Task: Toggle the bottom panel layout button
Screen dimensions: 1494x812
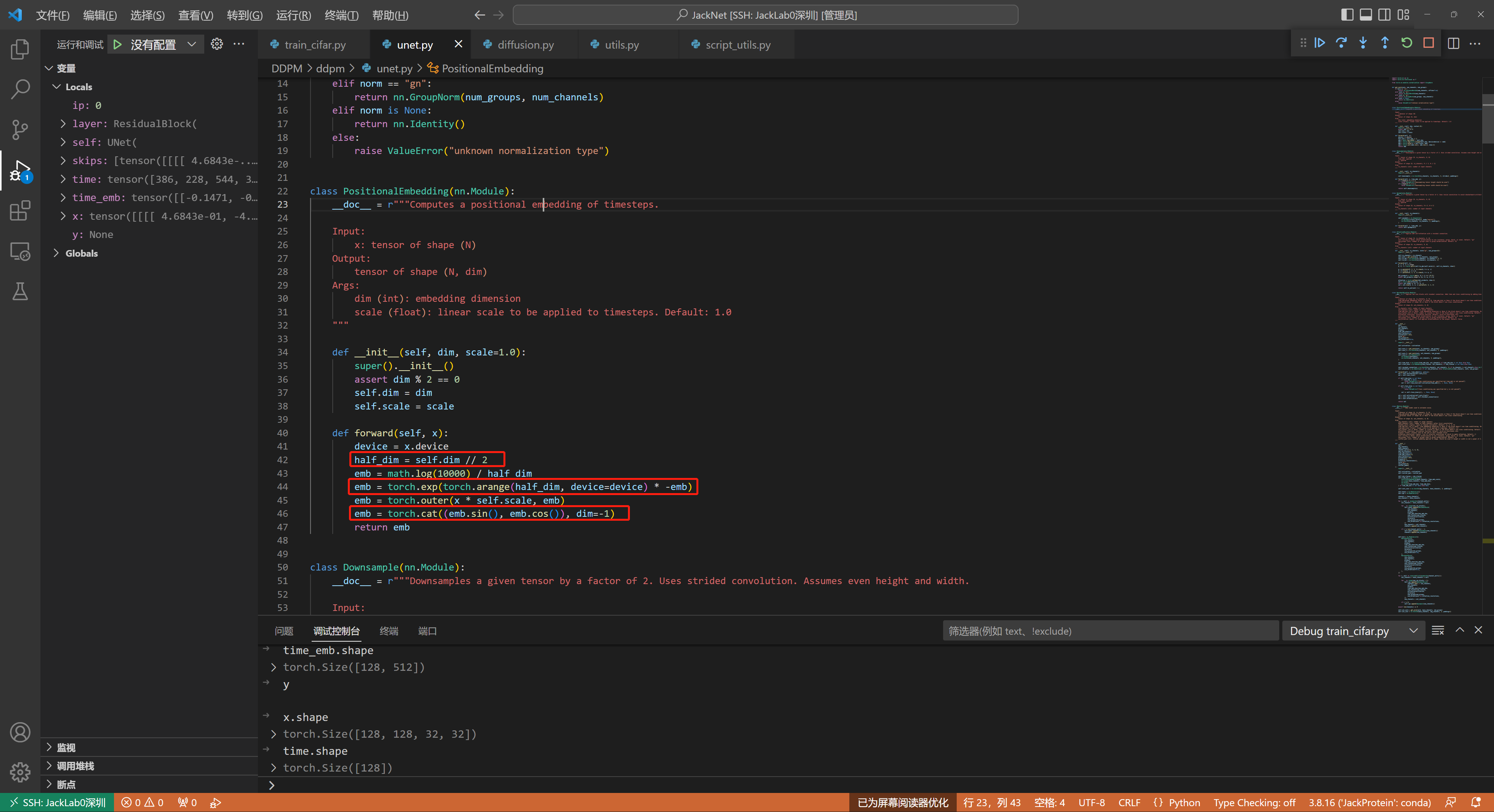Action: click(1366, 14)
